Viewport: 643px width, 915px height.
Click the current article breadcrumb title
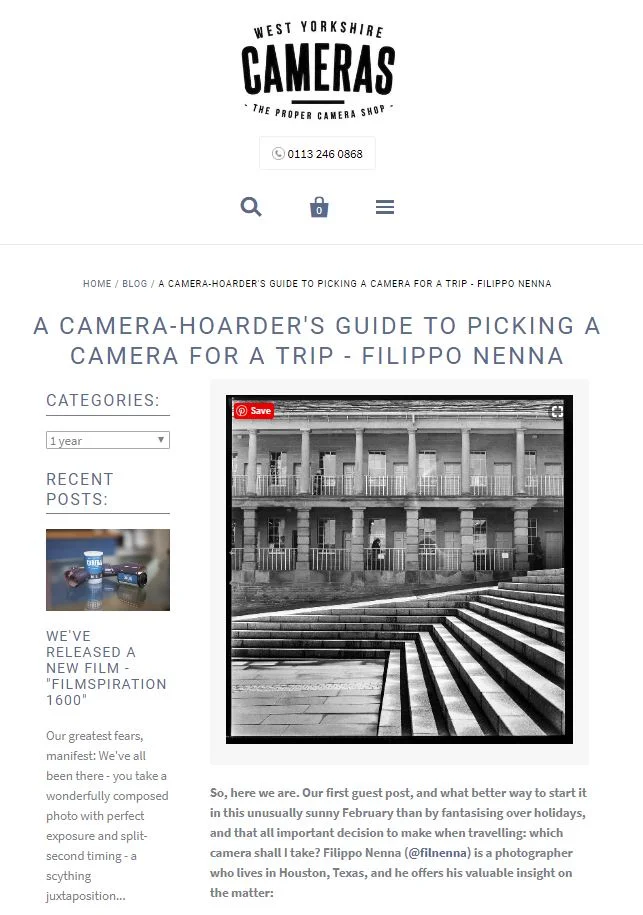click(x=355, y=284)
